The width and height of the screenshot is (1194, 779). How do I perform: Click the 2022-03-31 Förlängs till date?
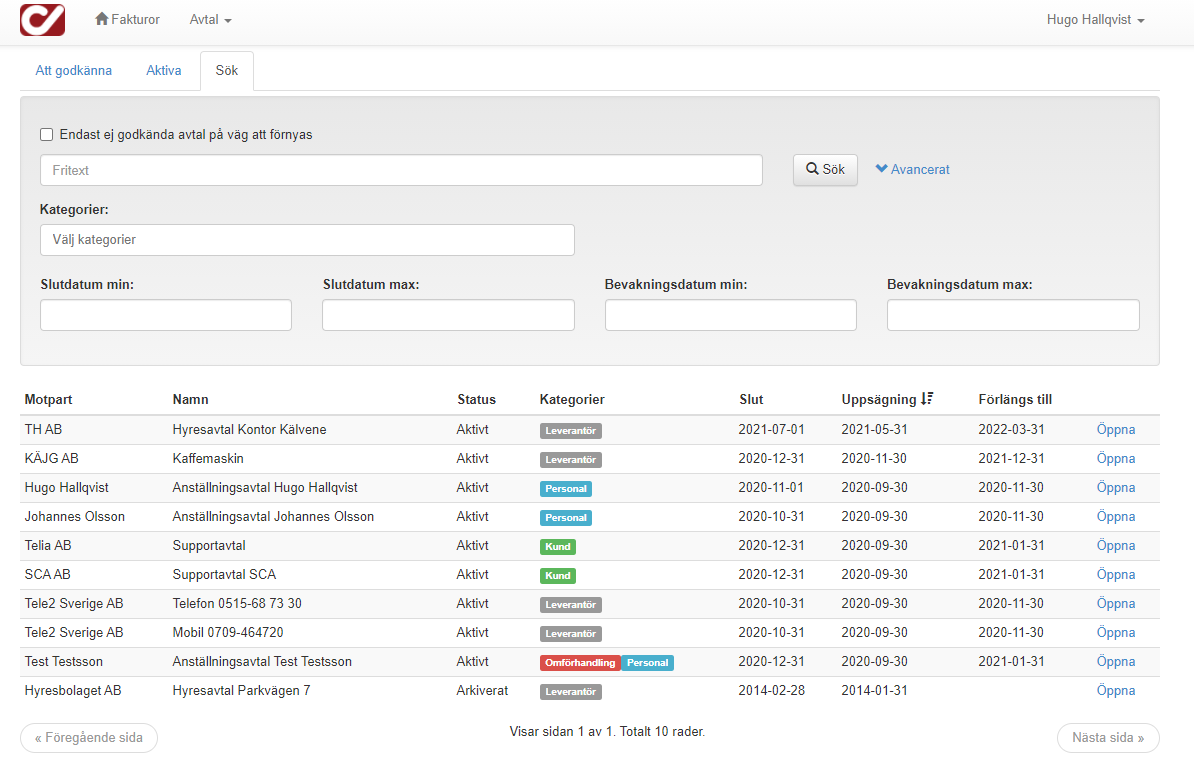(x=1011, y=429)
